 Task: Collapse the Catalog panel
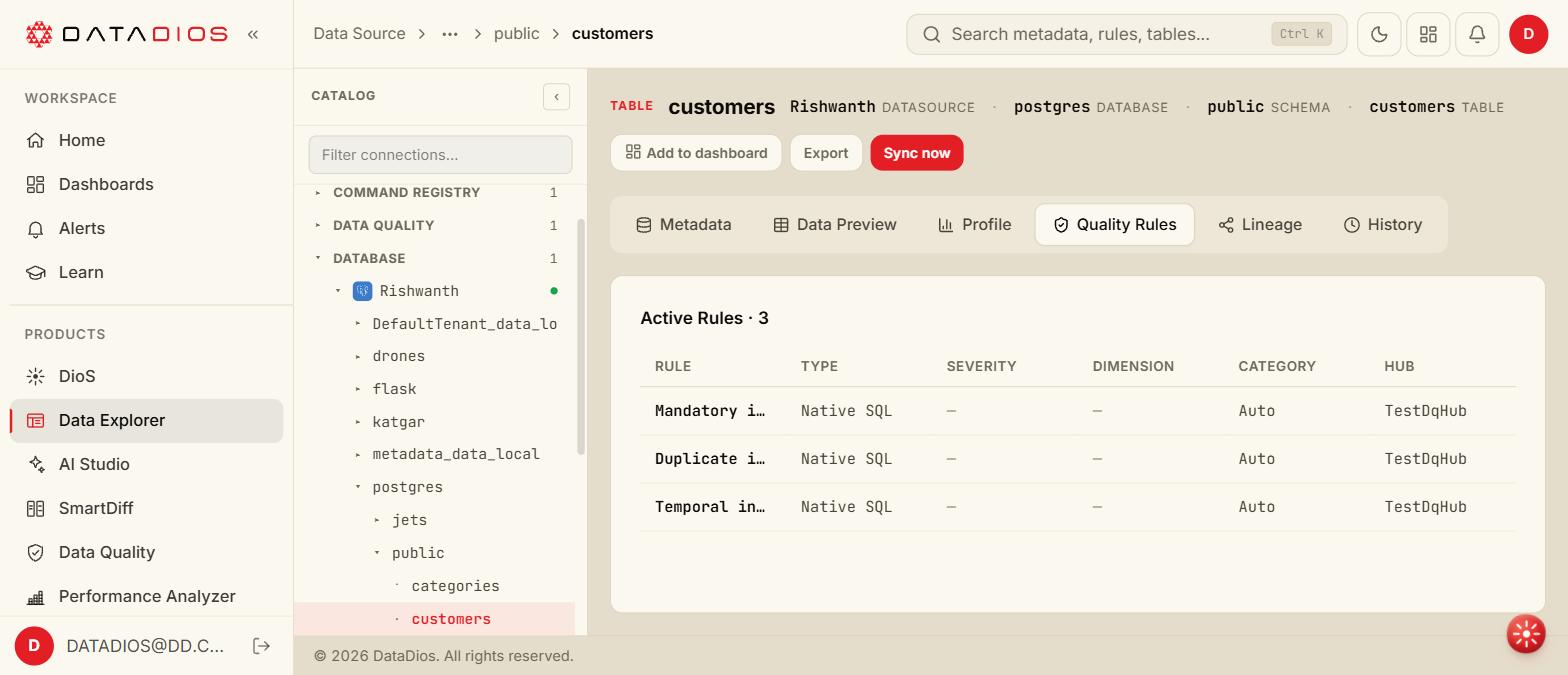pos(556,96)
